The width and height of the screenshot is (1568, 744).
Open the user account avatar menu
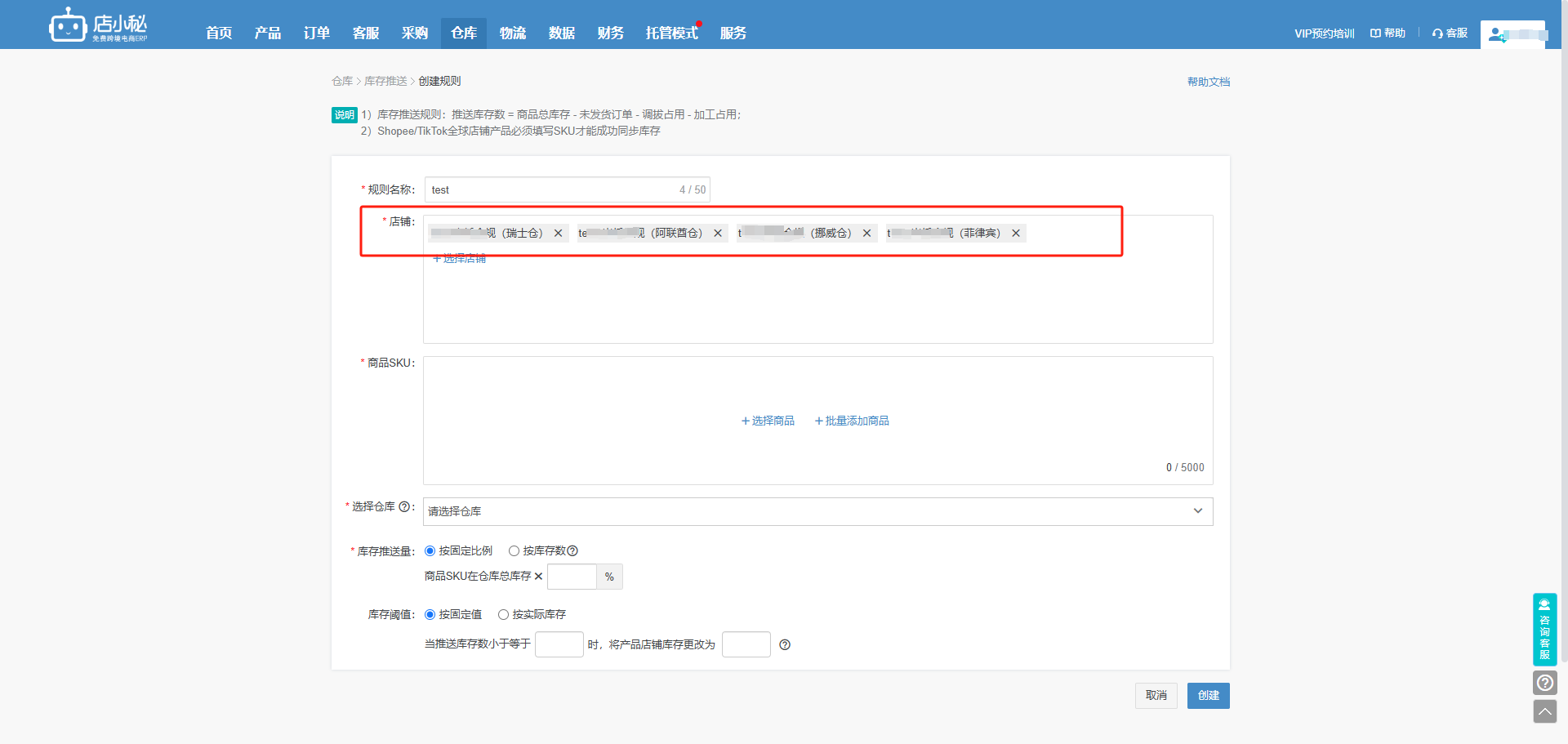pyautogui.click(x=1513, y=34)
